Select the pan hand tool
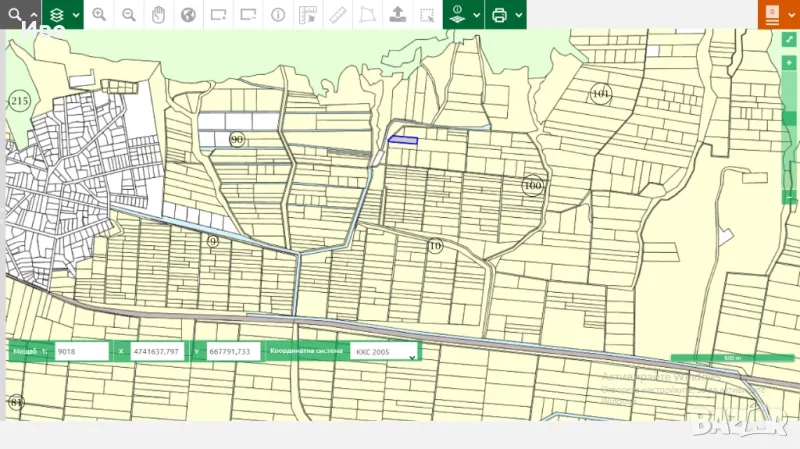Screen dimensions: 800x449 click(x=158, y=15)
